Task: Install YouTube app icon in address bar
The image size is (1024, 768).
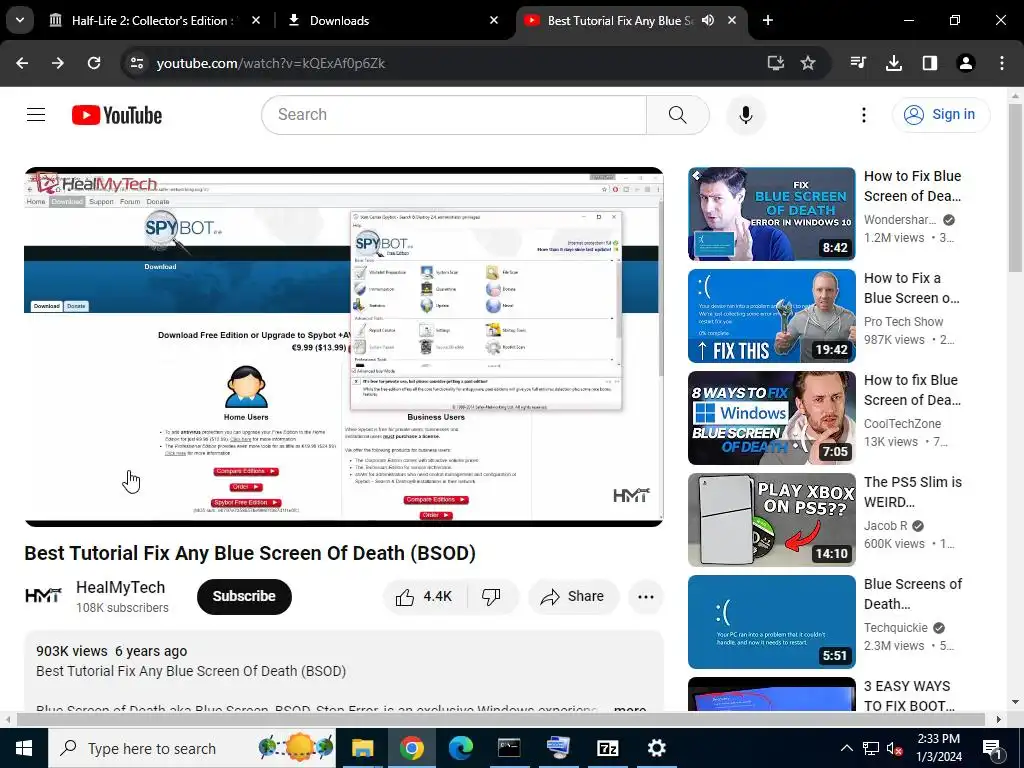Action: pyautogui.click(x=775, y=63)
